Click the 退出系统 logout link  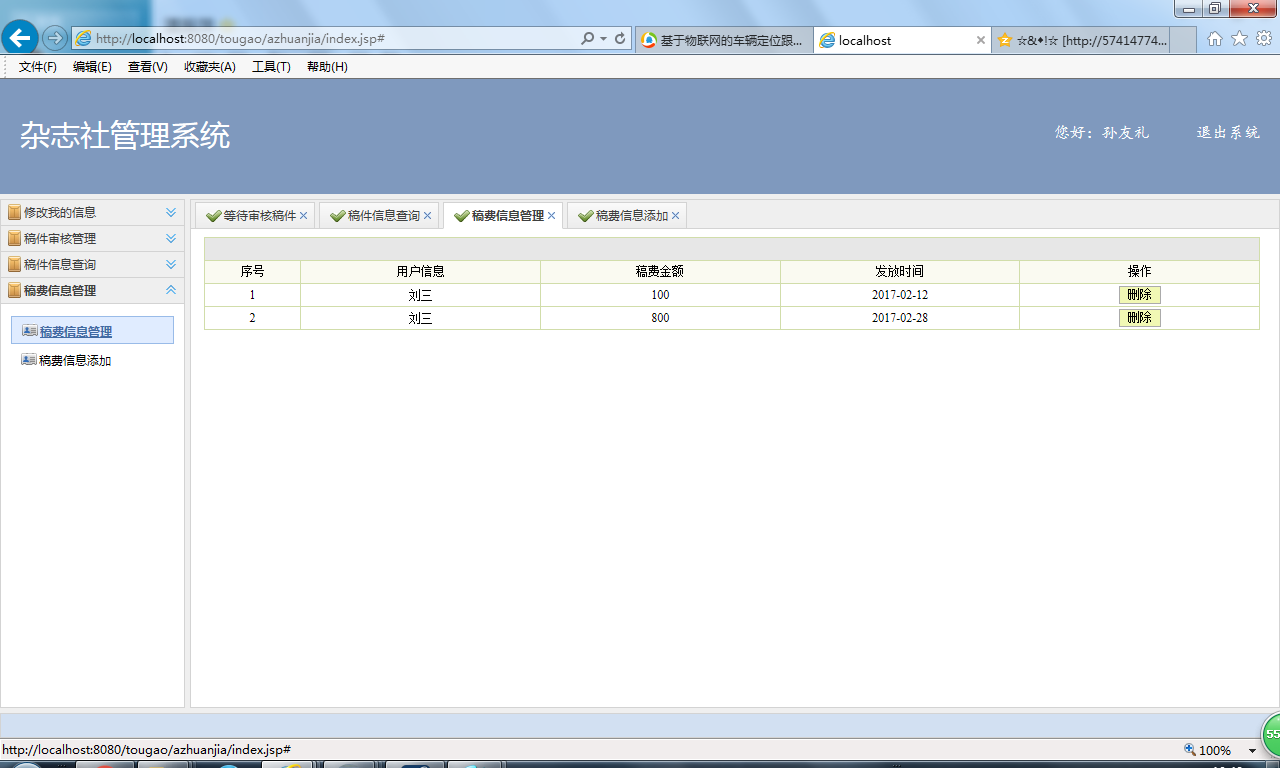pos(1228,132)
